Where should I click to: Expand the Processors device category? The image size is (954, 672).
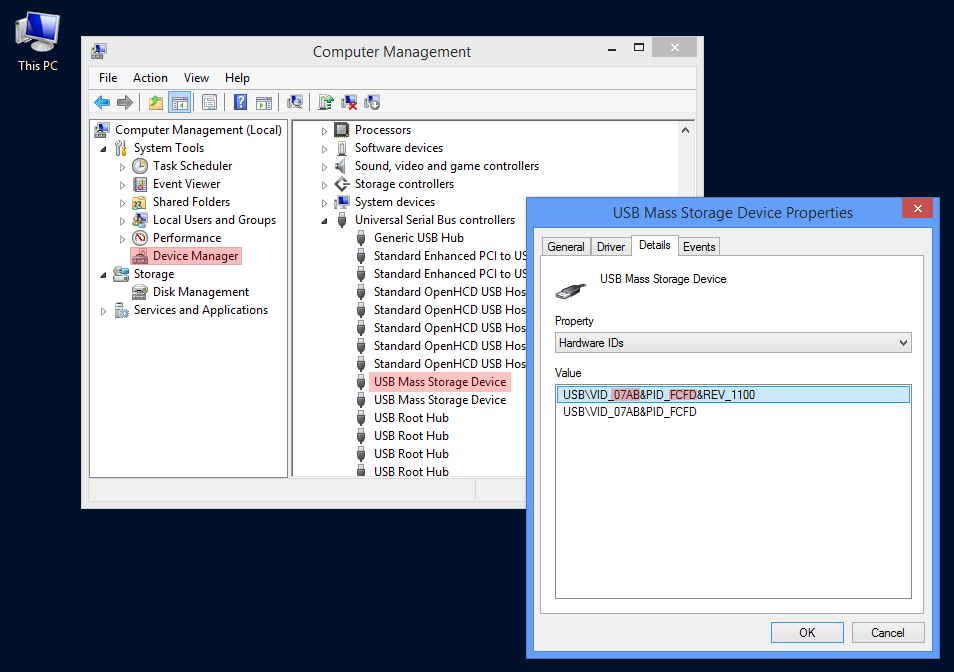tap(325, 131)
